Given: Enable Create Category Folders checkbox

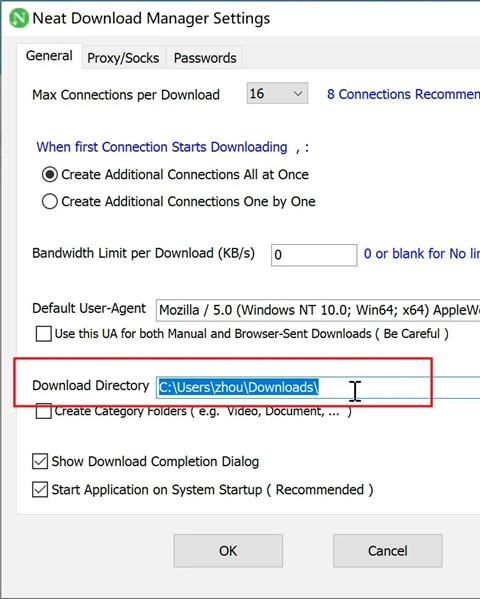Looking at the screenshot, I should 44,411.
